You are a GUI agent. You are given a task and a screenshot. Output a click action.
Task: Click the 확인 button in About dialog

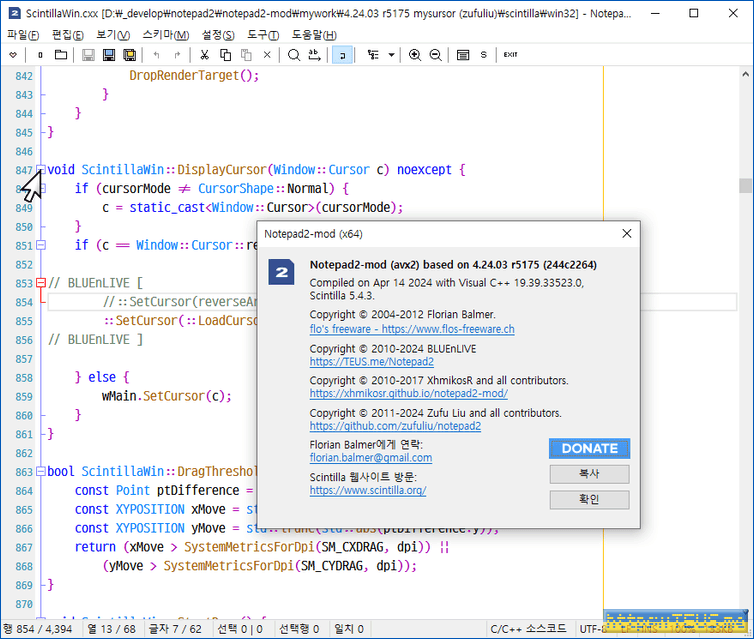tap(589, 499)
